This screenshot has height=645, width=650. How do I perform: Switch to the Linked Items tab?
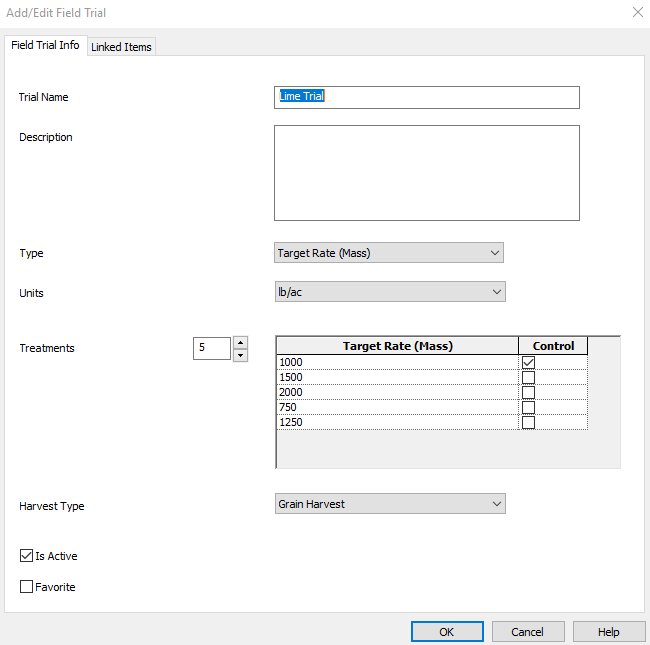point(121,47)
